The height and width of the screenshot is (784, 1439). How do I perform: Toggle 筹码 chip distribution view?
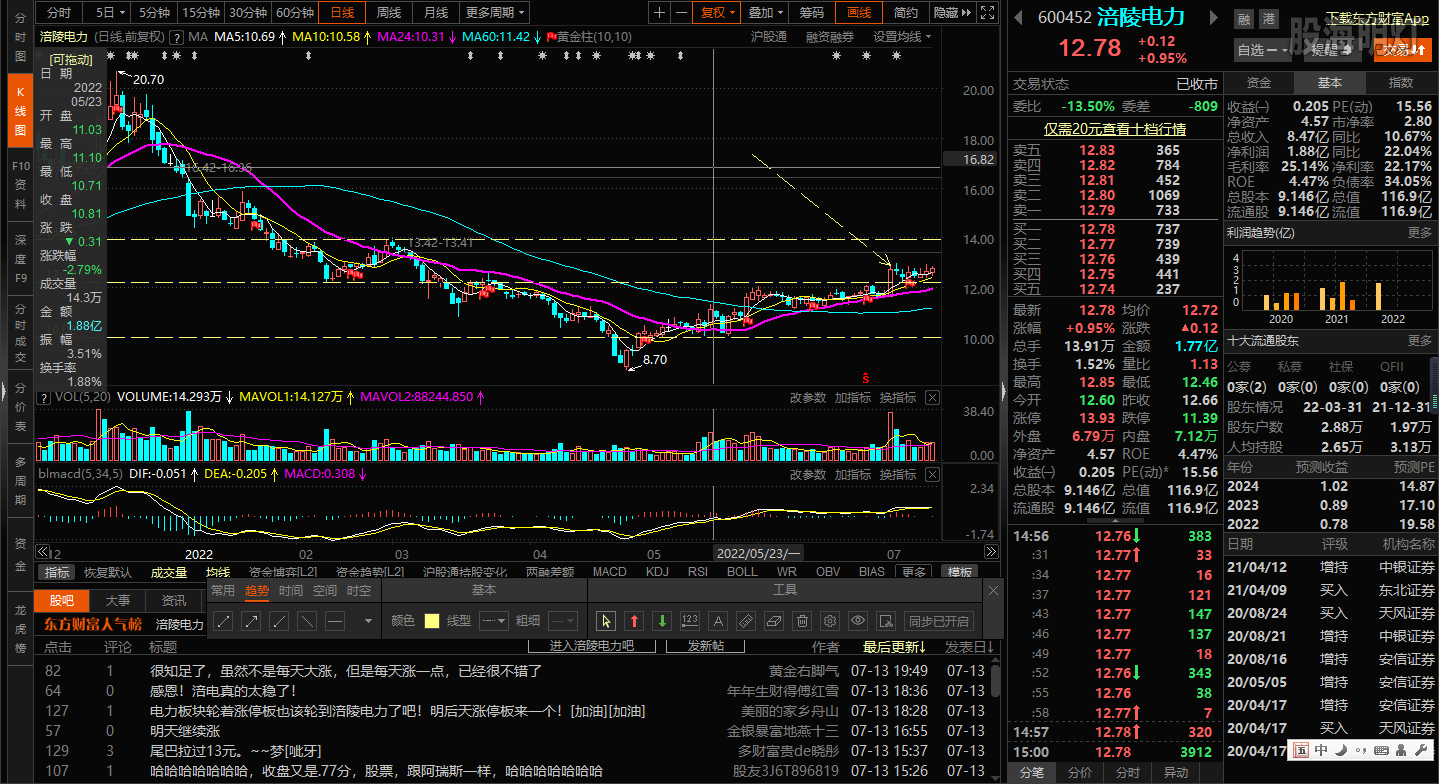coord(812,13)
